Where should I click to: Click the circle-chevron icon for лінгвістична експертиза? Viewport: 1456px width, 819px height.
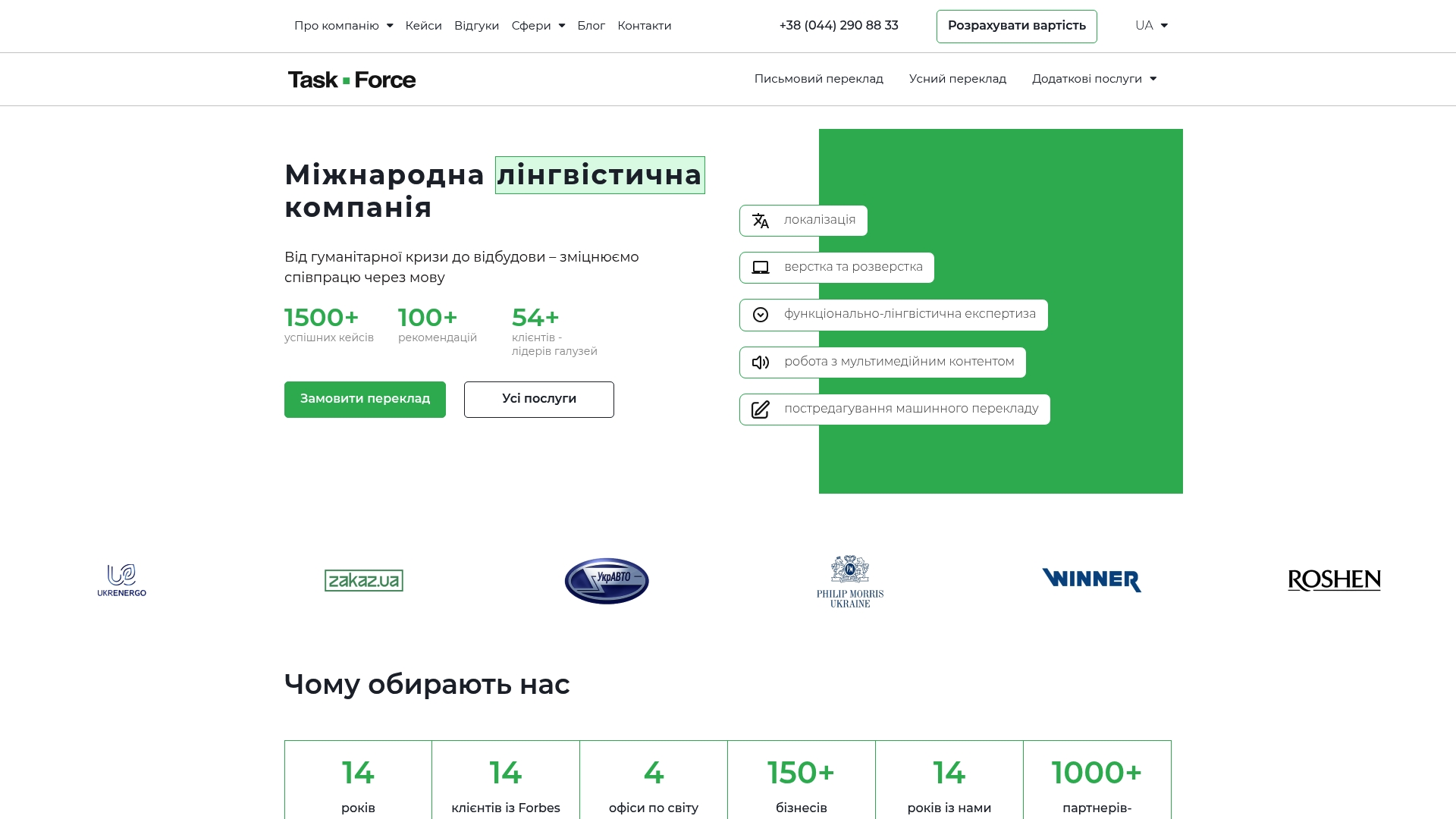click(761, 315)
